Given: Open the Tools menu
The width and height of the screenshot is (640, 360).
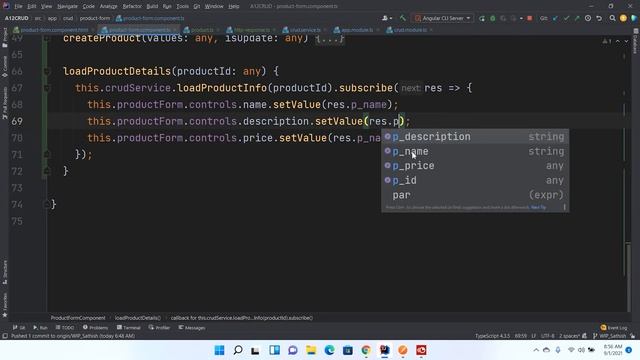Looking at the screenshot, I should pyautogui.click(x=182, y=6).
